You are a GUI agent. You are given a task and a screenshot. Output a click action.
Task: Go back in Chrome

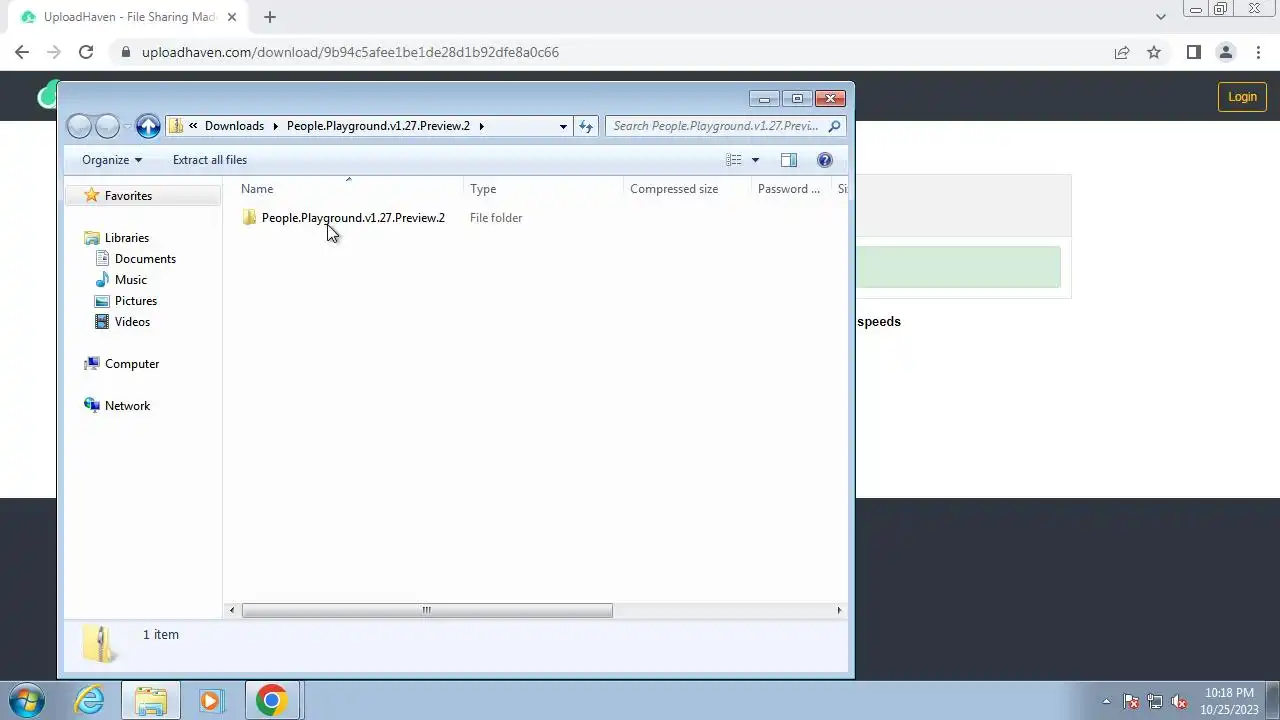click(22, 52)
